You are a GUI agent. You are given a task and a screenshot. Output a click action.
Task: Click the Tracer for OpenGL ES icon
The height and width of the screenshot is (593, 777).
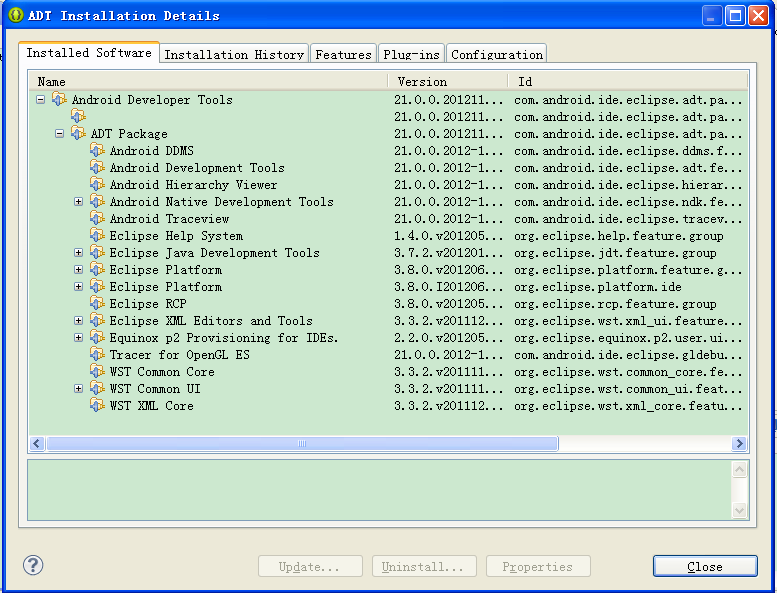pyautogui.click(x=97, y=354)
